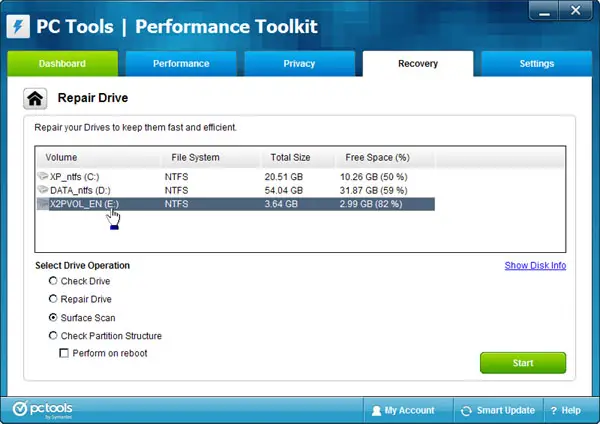Click the 10.26 GB (50 %) free space cell
Viewport: 600px width, 424px height.
373,177
